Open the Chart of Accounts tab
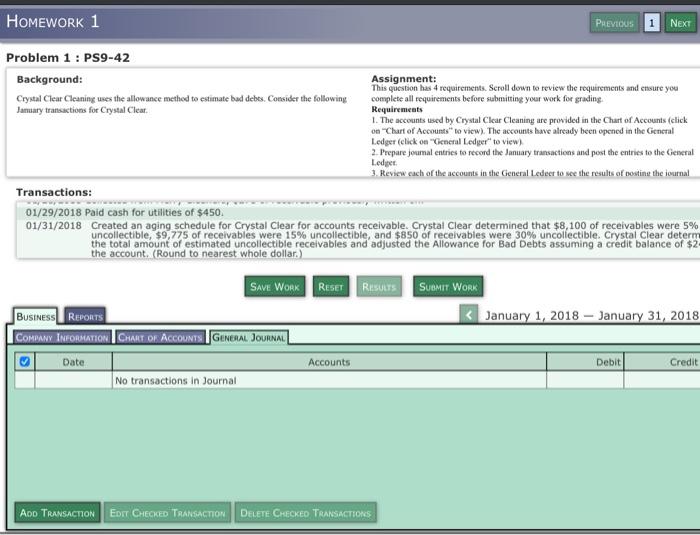 (x=160, y=337)
